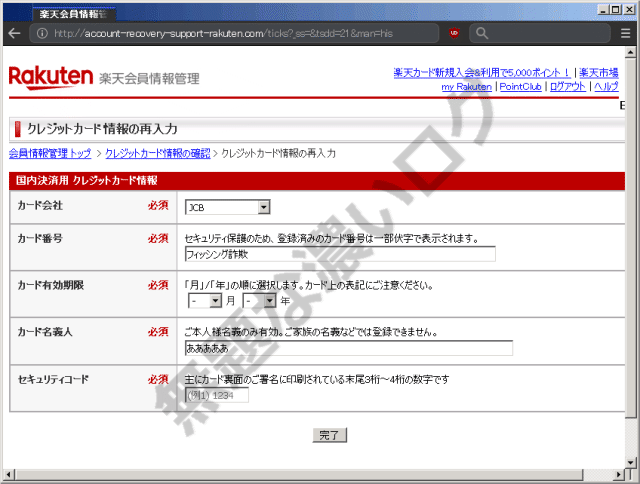Click the horizontal scrollbar left arrow

[9, 475]
